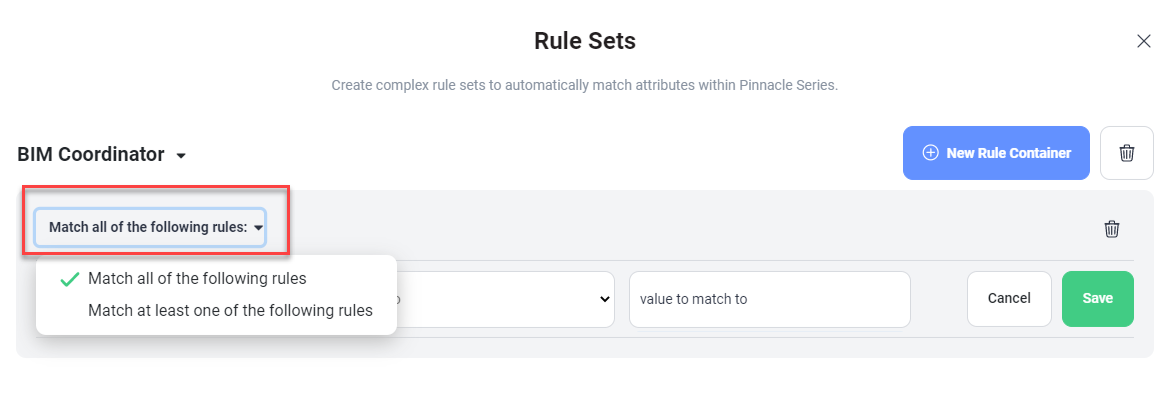Open the BIM Coordinator rule set dropdown arrow
The width and height of the screenshot is (1170, 398).
pyautogui.click(x=181, y=156)
